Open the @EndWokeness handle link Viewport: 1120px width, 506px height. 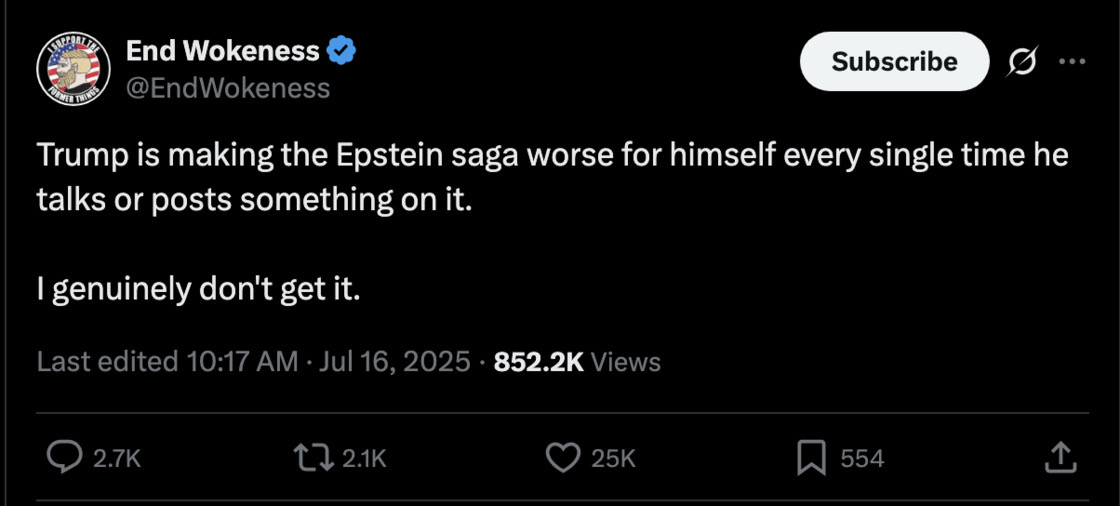[x=228, y=88]
